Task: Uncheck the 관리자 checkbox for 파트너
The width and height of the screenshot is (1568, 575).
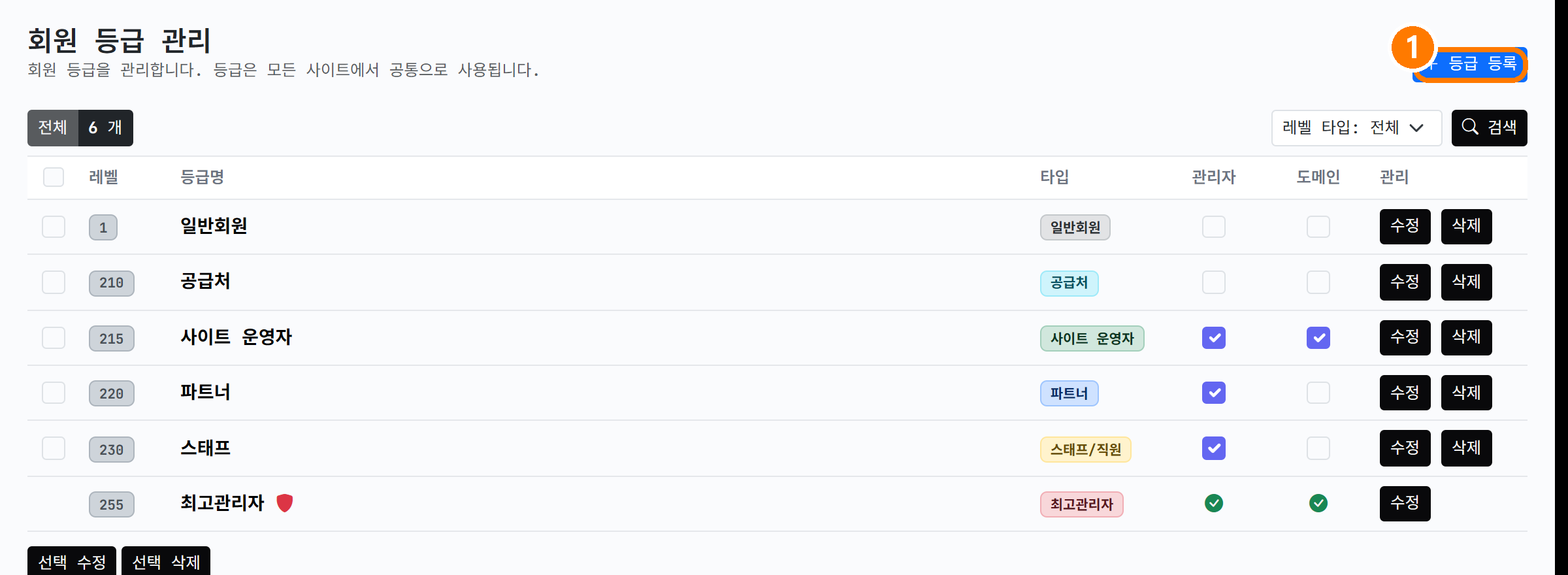Action: click(1214, 393)
